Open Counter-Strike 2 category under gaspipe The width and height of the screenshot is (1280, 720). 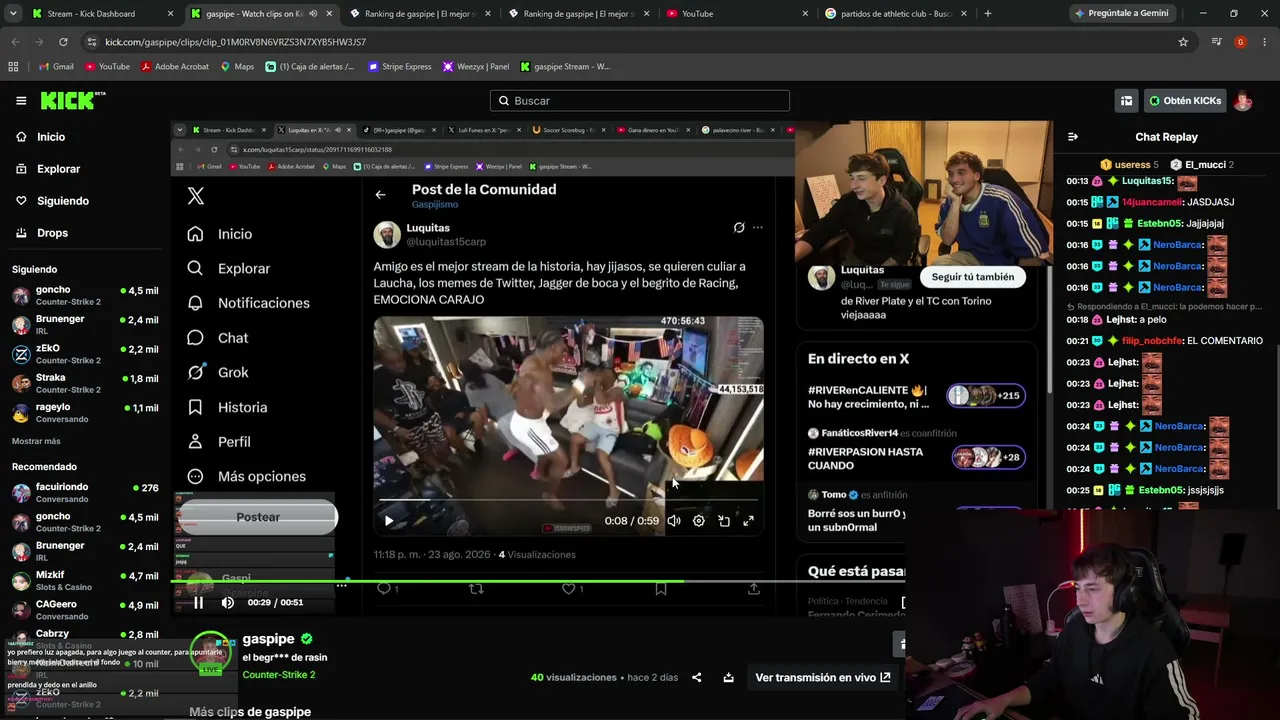coord(279,675)
